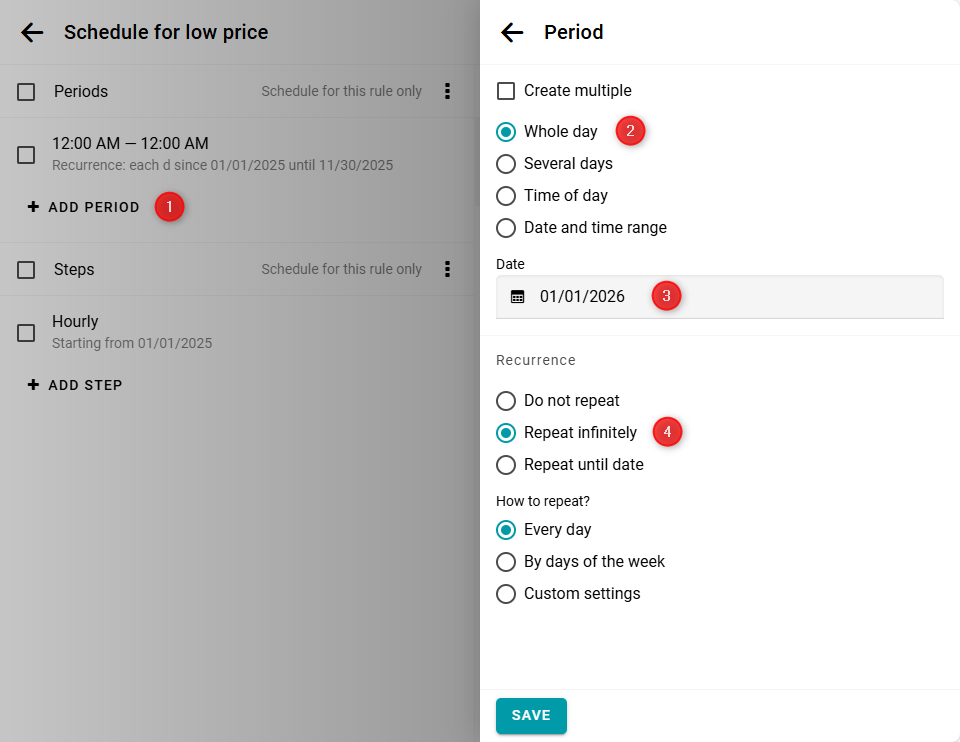Click the Date field showing 01/01/2026
Image resolution: width=960 pixels, height=742 pixels.
720,296
